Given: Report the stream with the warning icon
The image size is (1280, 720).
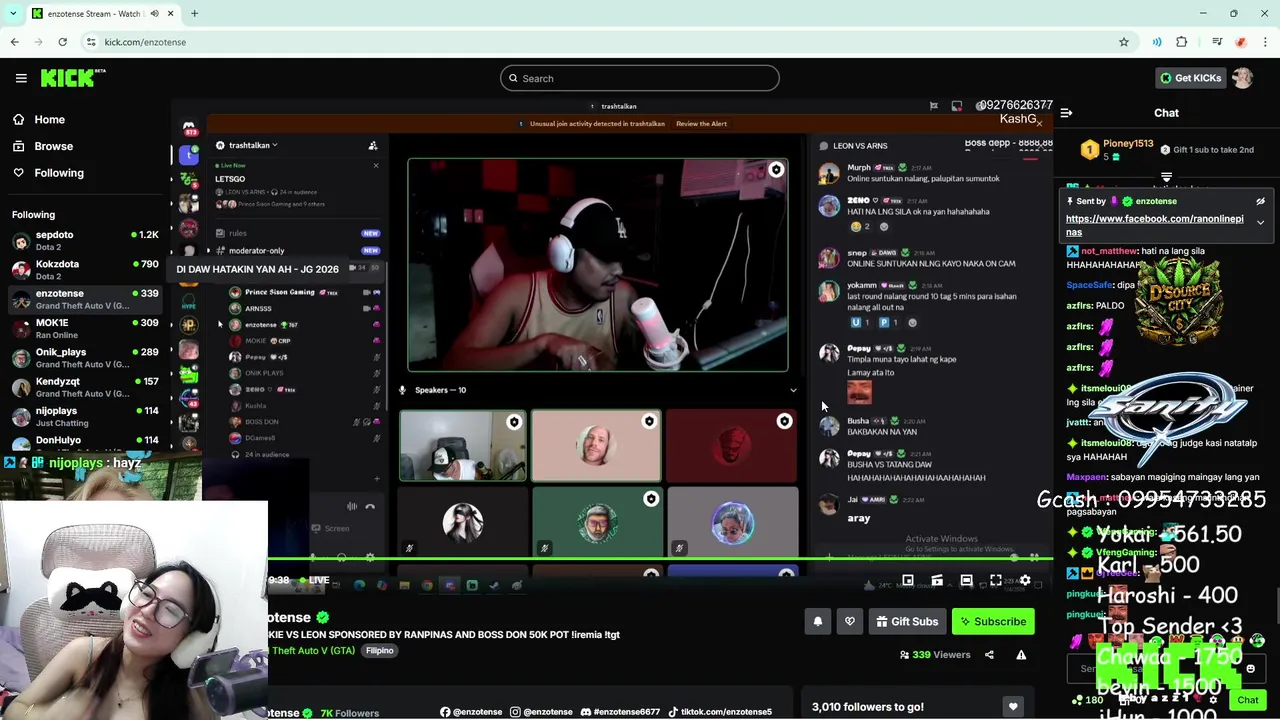Looking at the screenshot, I should coord(1021,655).
